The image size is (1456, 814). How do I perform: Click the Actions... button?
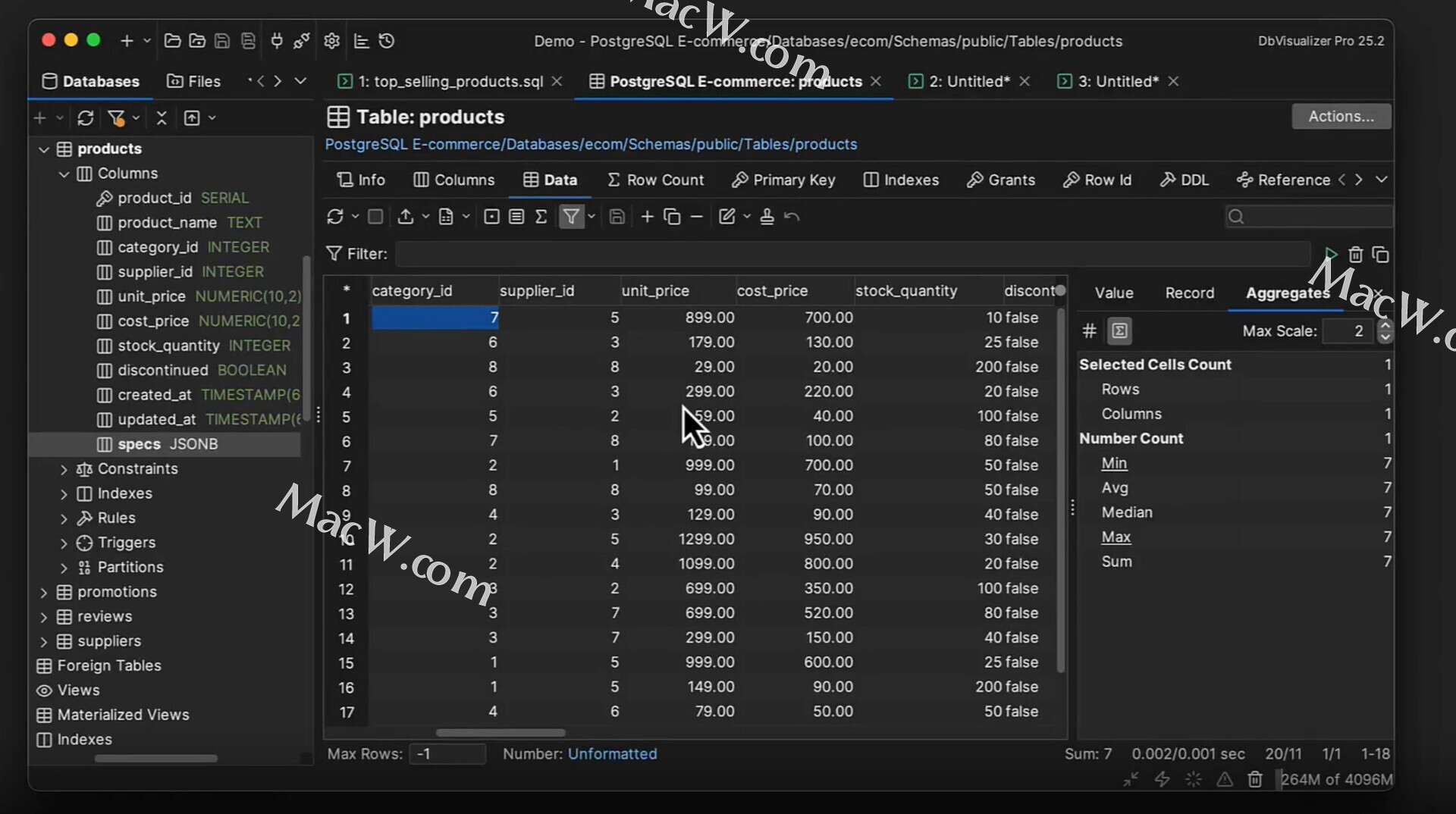point(1341,116)
